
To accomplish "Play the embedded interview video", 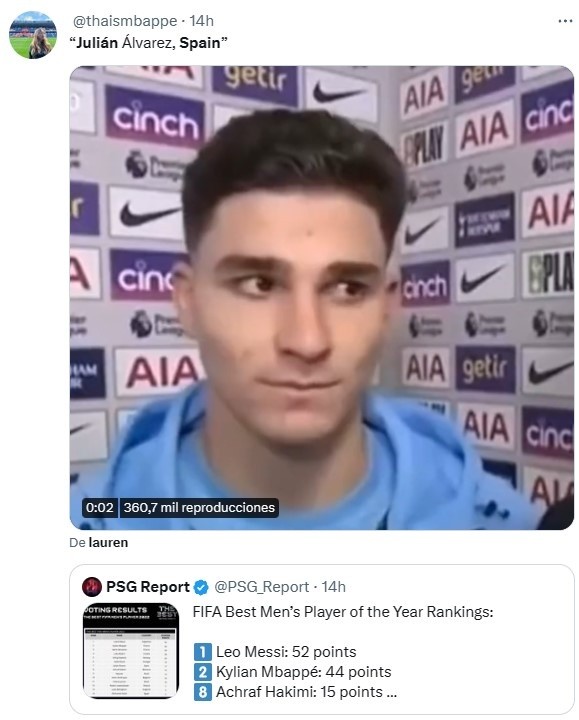I will 321,298.
